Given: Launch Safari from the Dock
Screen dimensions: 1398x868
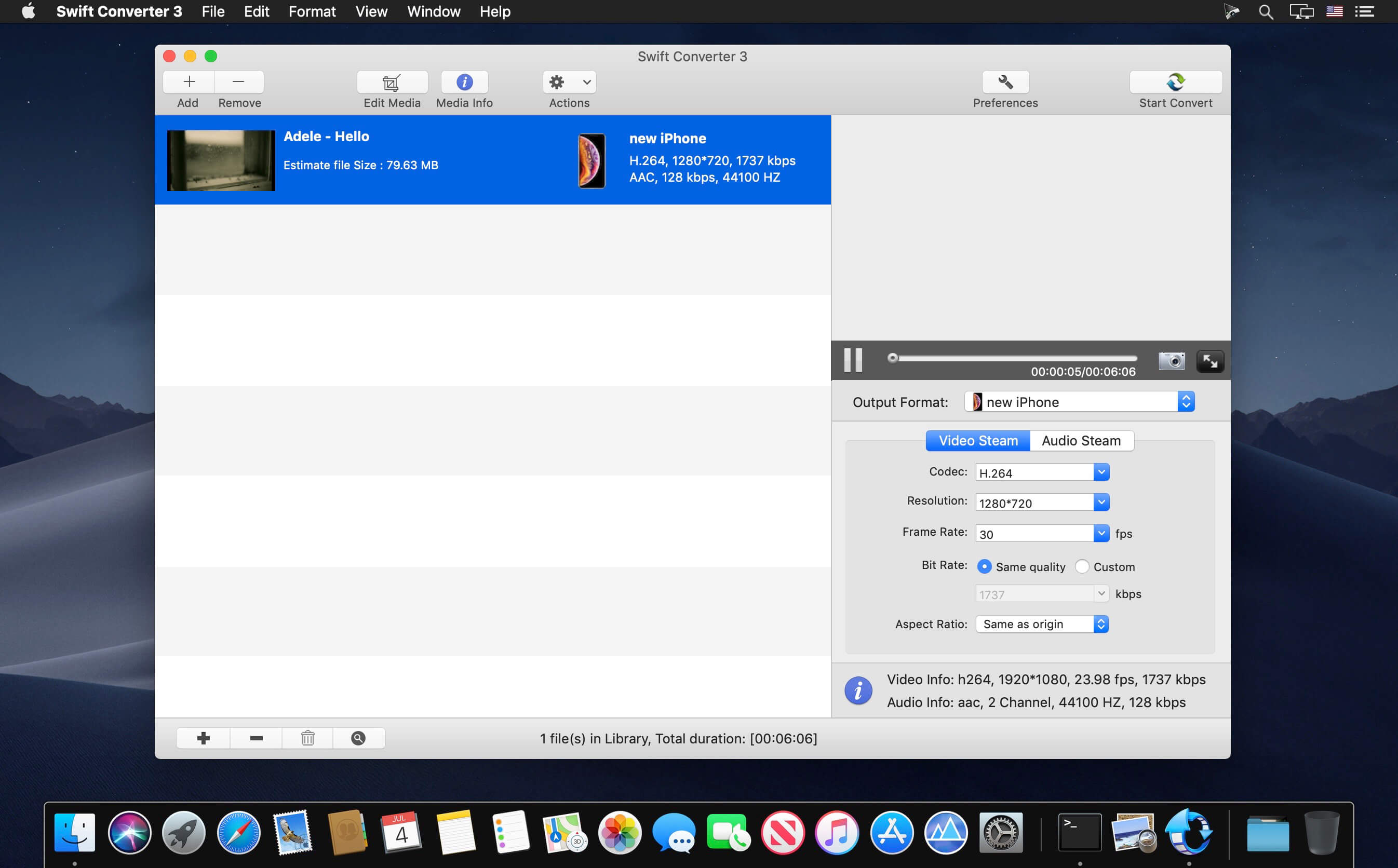Looking at the screenshot, I should pyautogui.click(x=238, y=832).
